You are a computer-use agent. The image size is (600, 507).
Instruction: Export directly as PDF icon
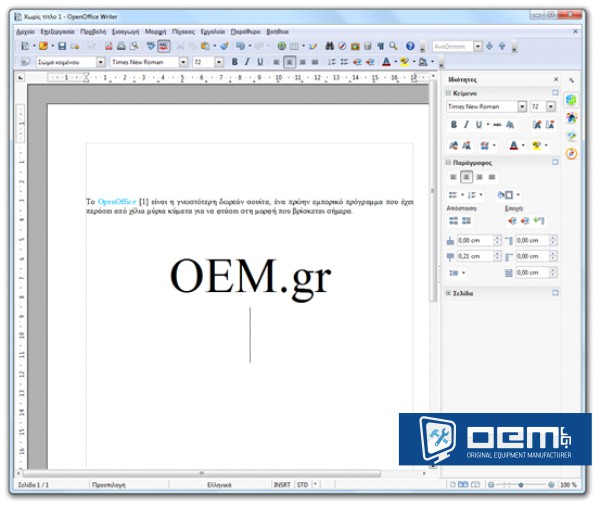[x=109, y=46]
